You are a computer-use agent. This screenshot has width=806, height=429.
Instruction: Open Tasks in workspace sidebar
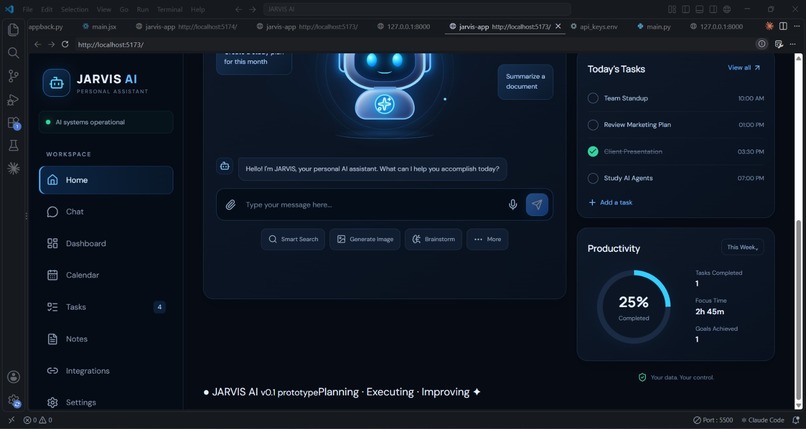point(106,307)
